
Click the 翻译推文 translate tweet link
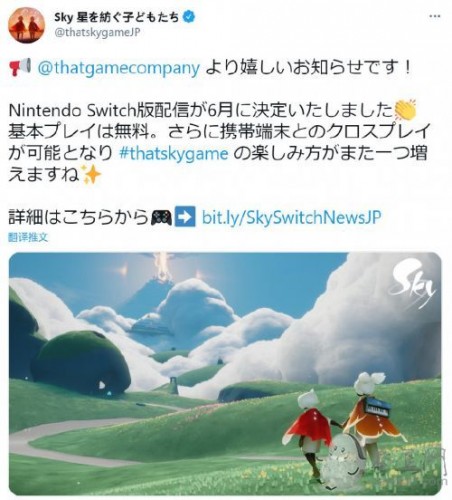pyautogui.click(x=28, y=237)
